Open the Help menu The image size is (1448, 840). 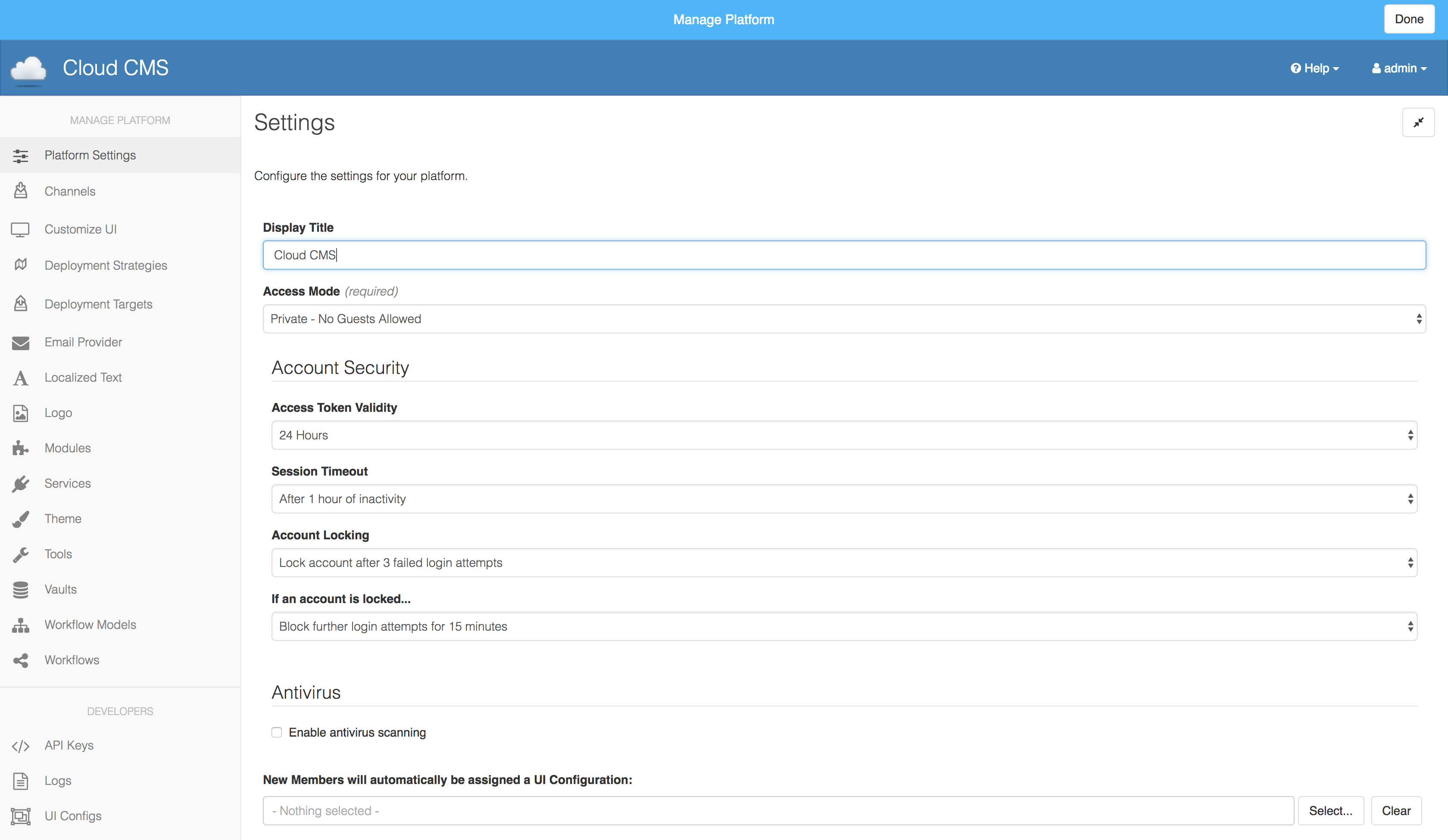pyautogui.click(x=1315, y=68)
